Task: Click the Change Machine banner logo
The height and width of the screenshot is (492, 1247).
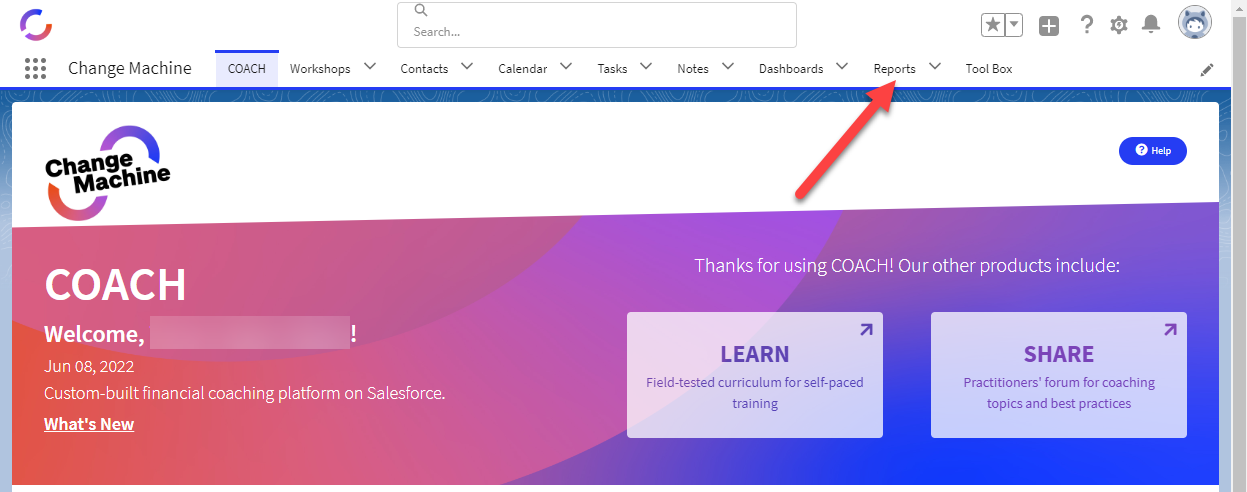Action: [x=107, y=172]
